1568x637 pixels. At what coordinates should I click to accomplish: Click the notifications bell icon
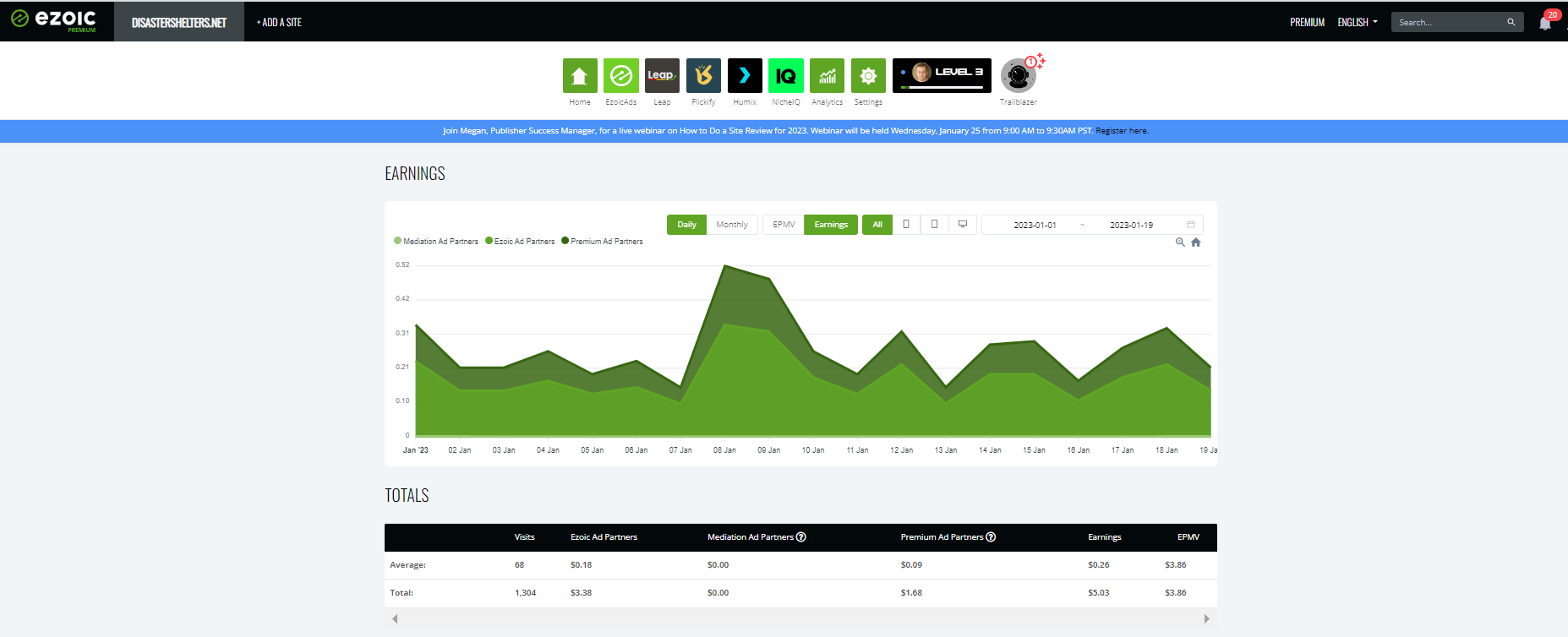click(x=1545, y=23)
